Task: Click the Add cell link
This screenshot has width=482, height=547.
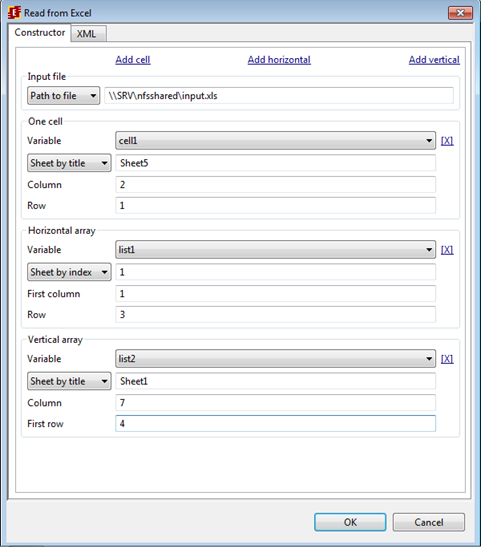Action: (133, 60)
